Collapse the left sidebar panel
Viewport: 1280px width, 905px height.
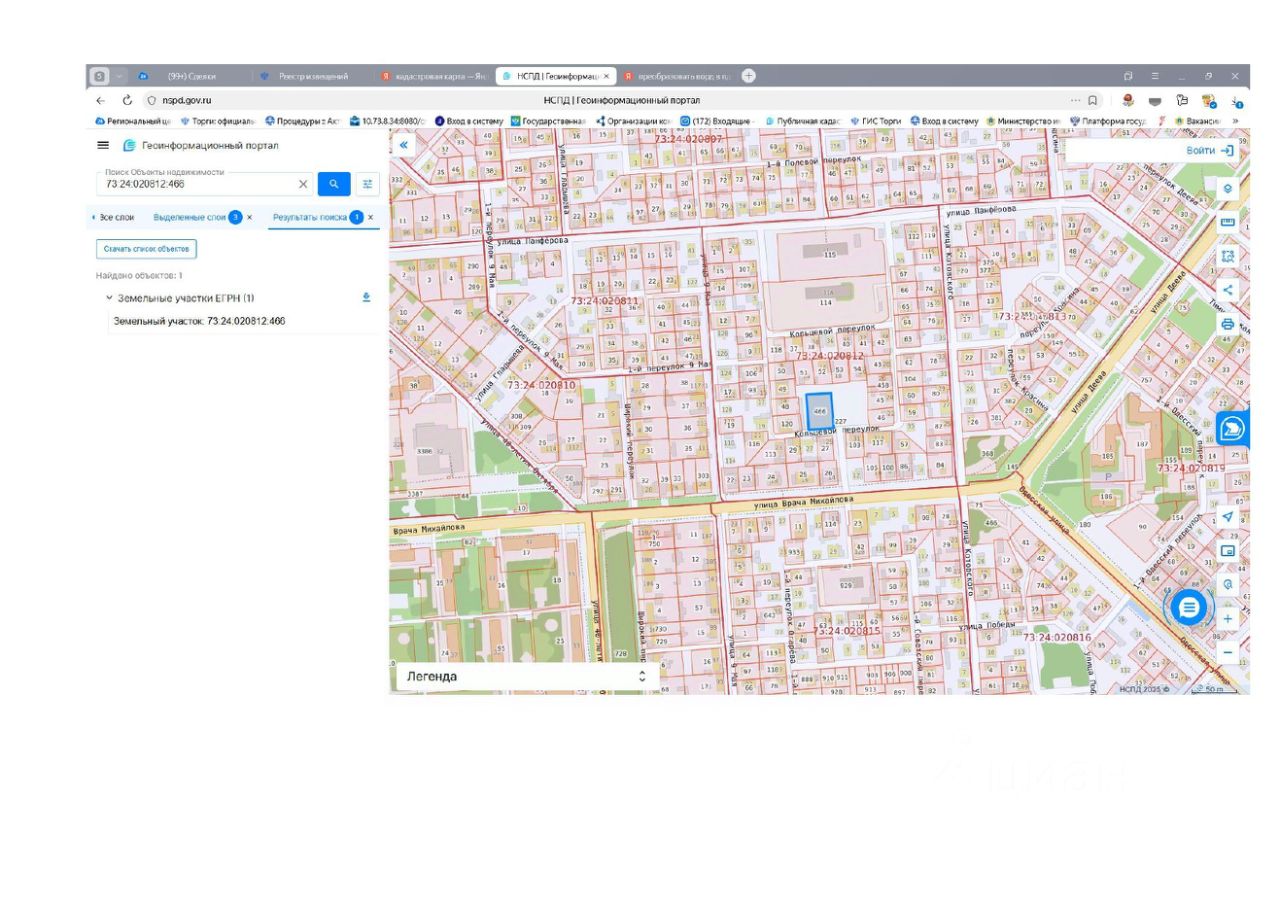coord(404,145)
